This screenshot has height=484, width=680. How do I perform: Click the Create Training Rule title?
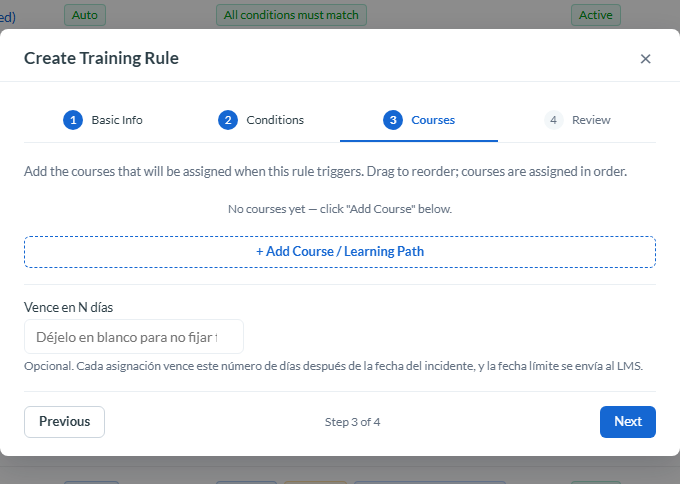click(x=101, y=58)
